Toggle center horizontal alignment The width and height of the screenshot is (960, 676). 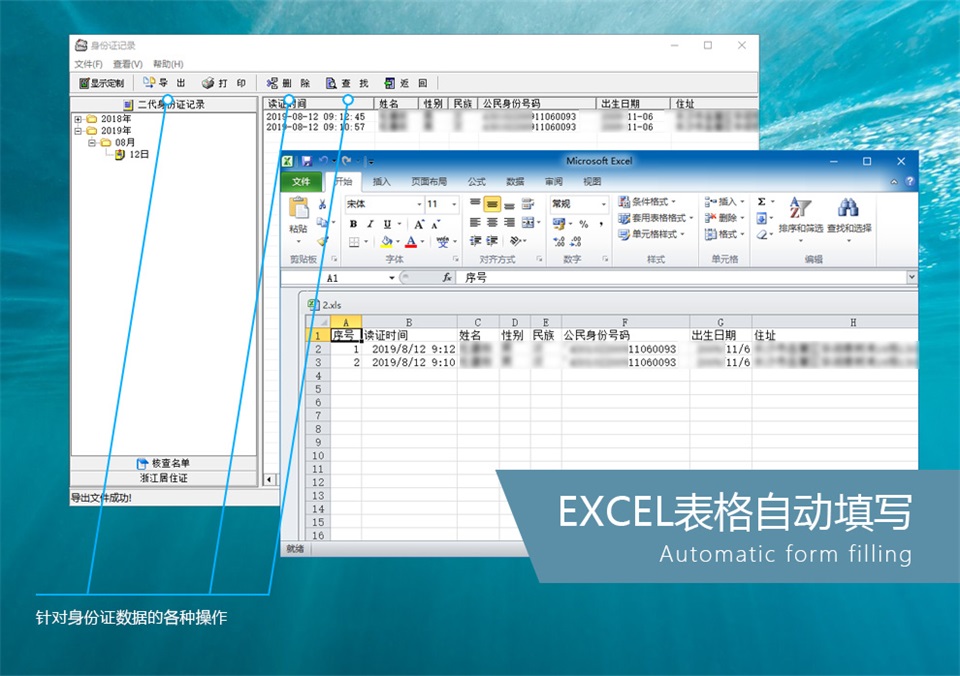[492, 222]
